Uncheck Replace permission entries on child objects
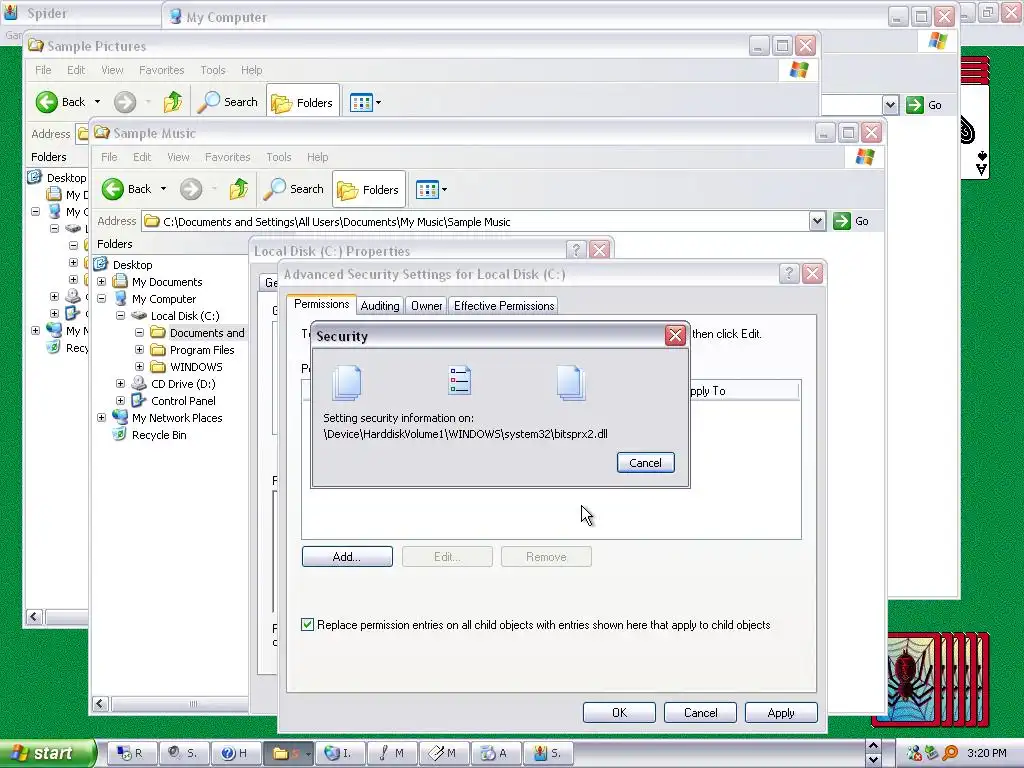 (307, 625)
